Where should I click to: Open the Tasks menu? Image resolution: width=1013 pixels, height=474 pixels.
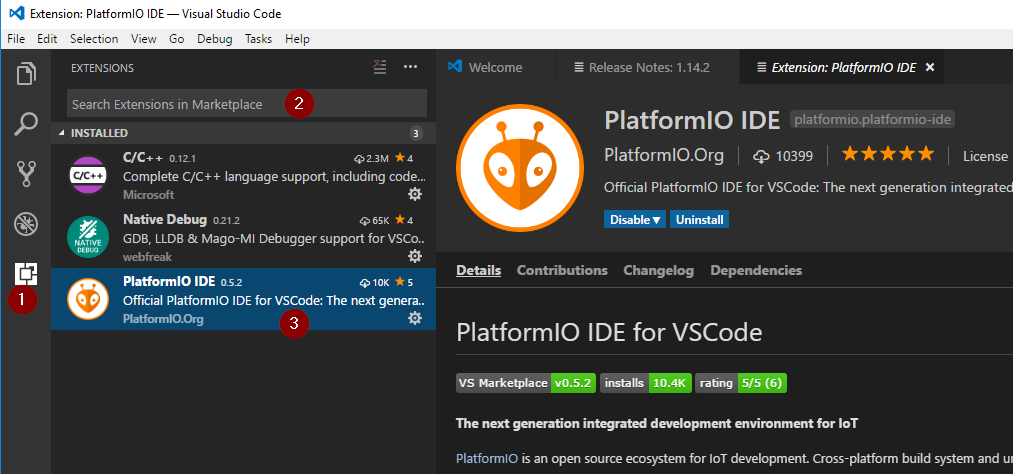[258, 39]
